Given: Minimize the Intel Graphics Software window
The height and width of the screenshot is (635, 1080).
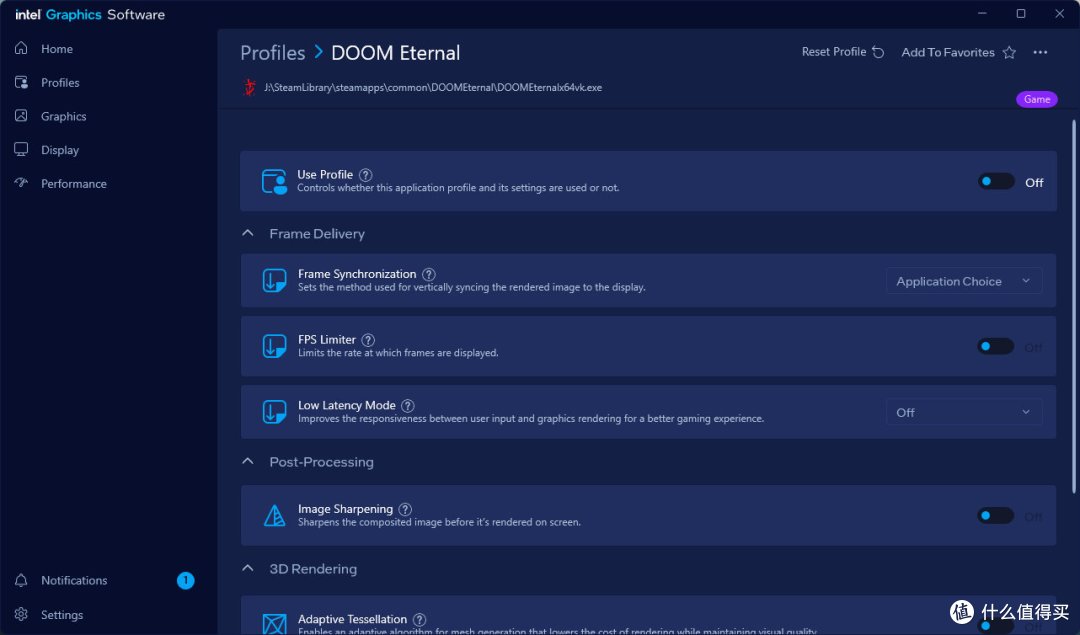Looking at the screenshot, I should point(982,14).
